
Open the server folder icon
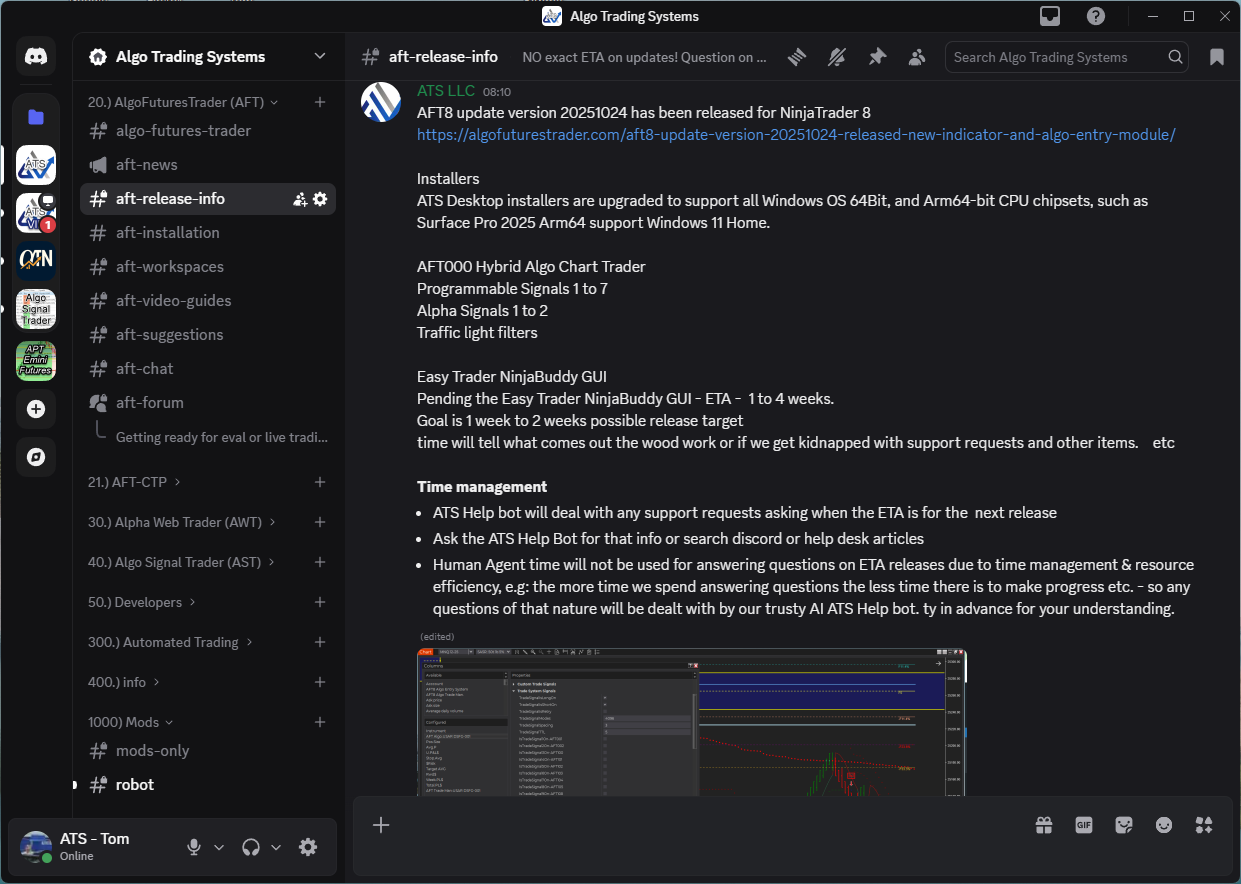click(x=36, y=117)
